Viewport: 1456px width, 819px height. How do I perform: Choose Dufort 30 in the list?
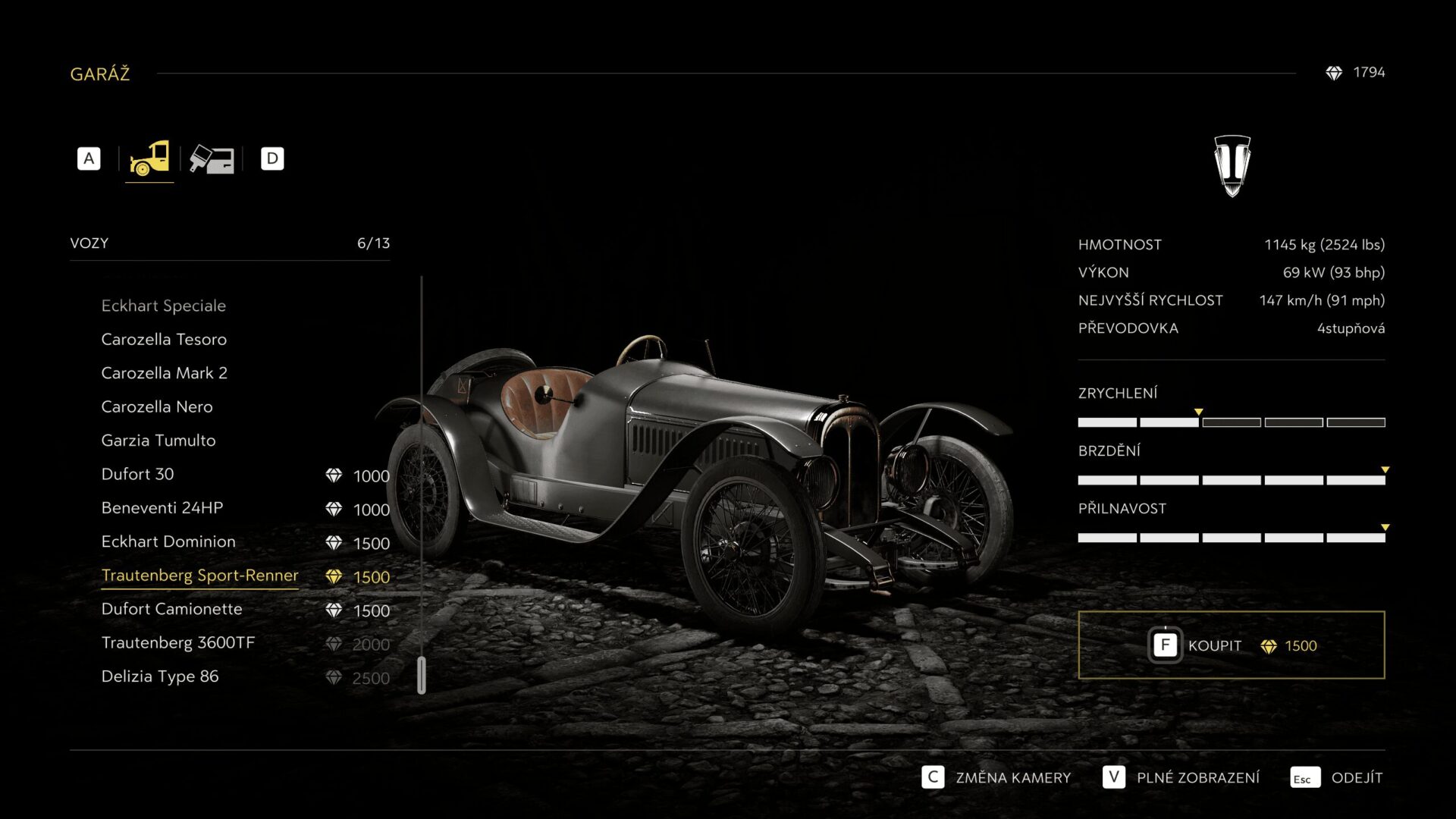pyautogui.click(x=137, y=474)
